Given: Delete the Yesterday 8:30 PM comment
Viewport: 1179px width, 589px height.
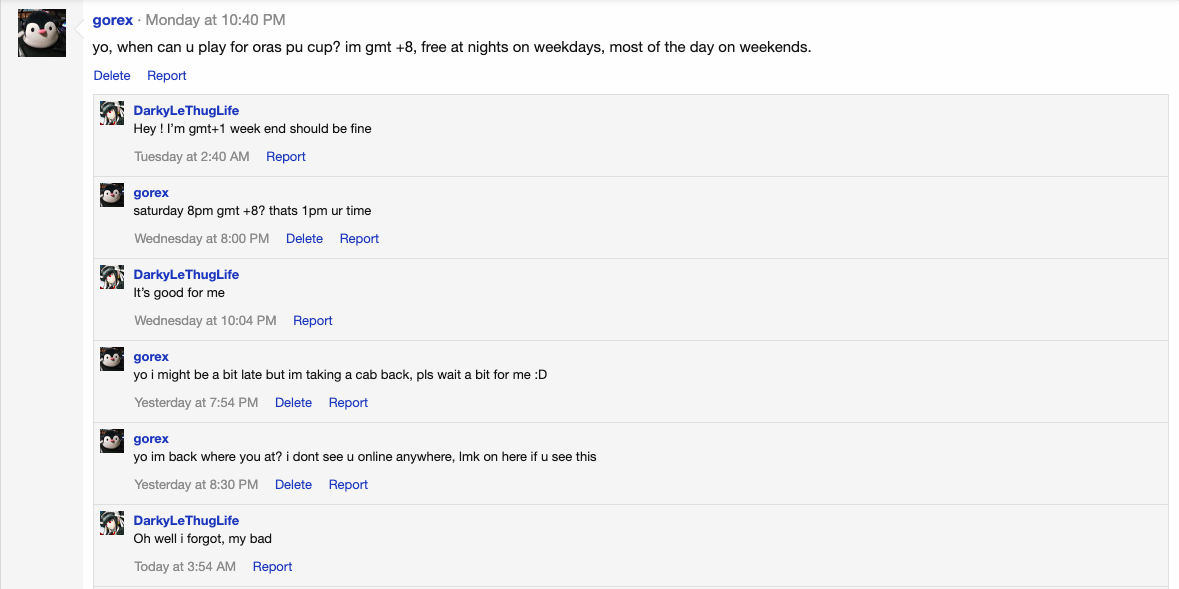Looking at the screenshot, I should [293, 485].
